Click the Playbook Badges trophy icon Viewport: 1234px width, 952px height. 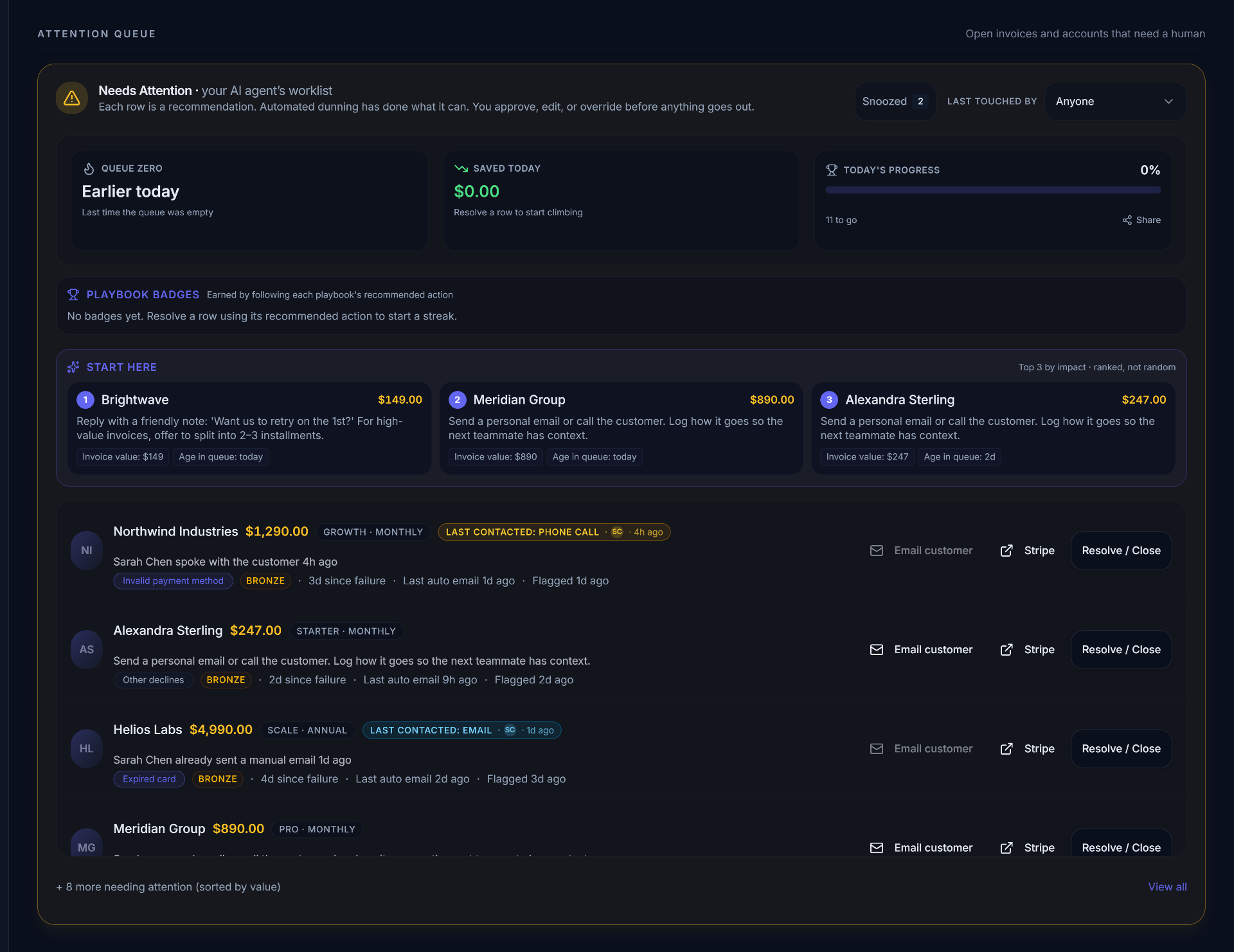click(x=73, y=294)
